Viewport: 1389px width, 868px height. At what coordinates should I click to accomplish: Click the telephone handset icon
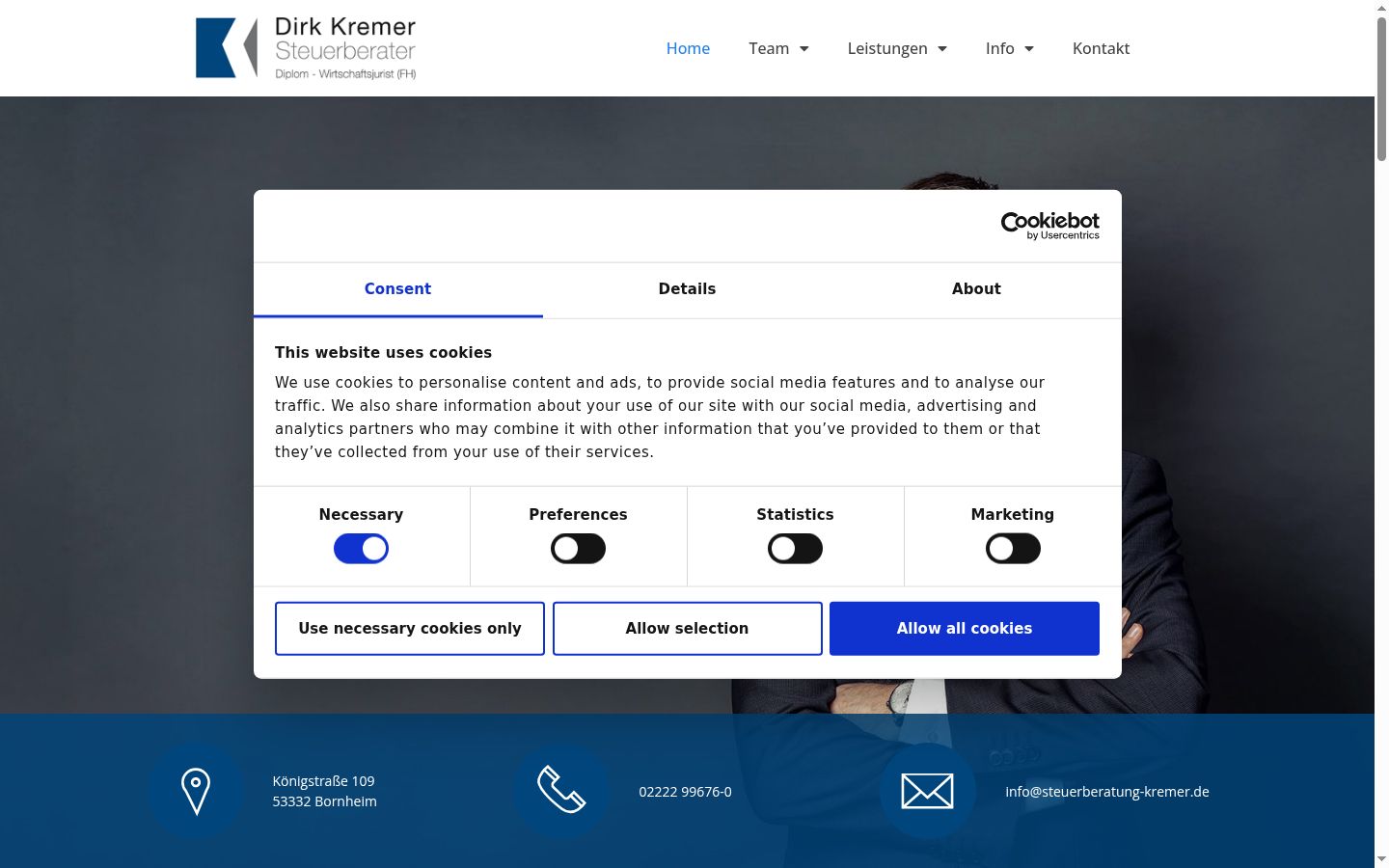pyautogui.click(x=561, y=790)
